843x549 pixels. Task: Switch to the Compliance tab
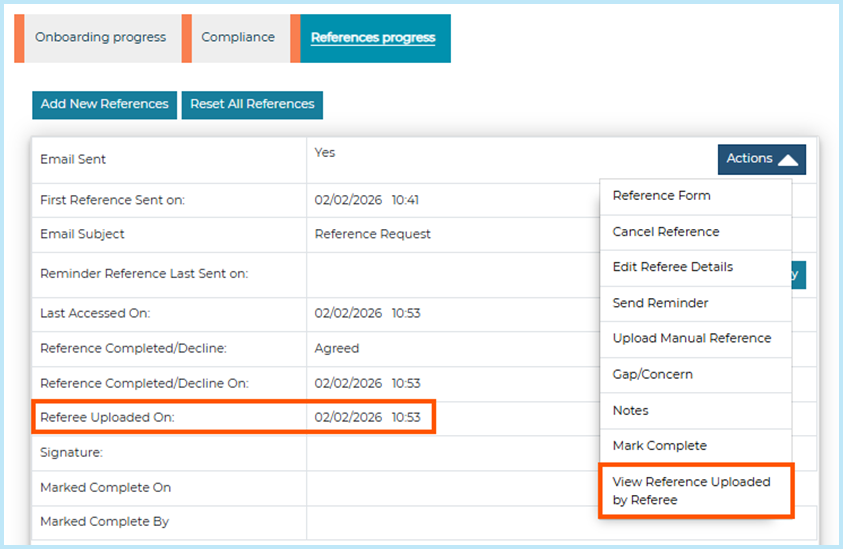pos(238,38)
